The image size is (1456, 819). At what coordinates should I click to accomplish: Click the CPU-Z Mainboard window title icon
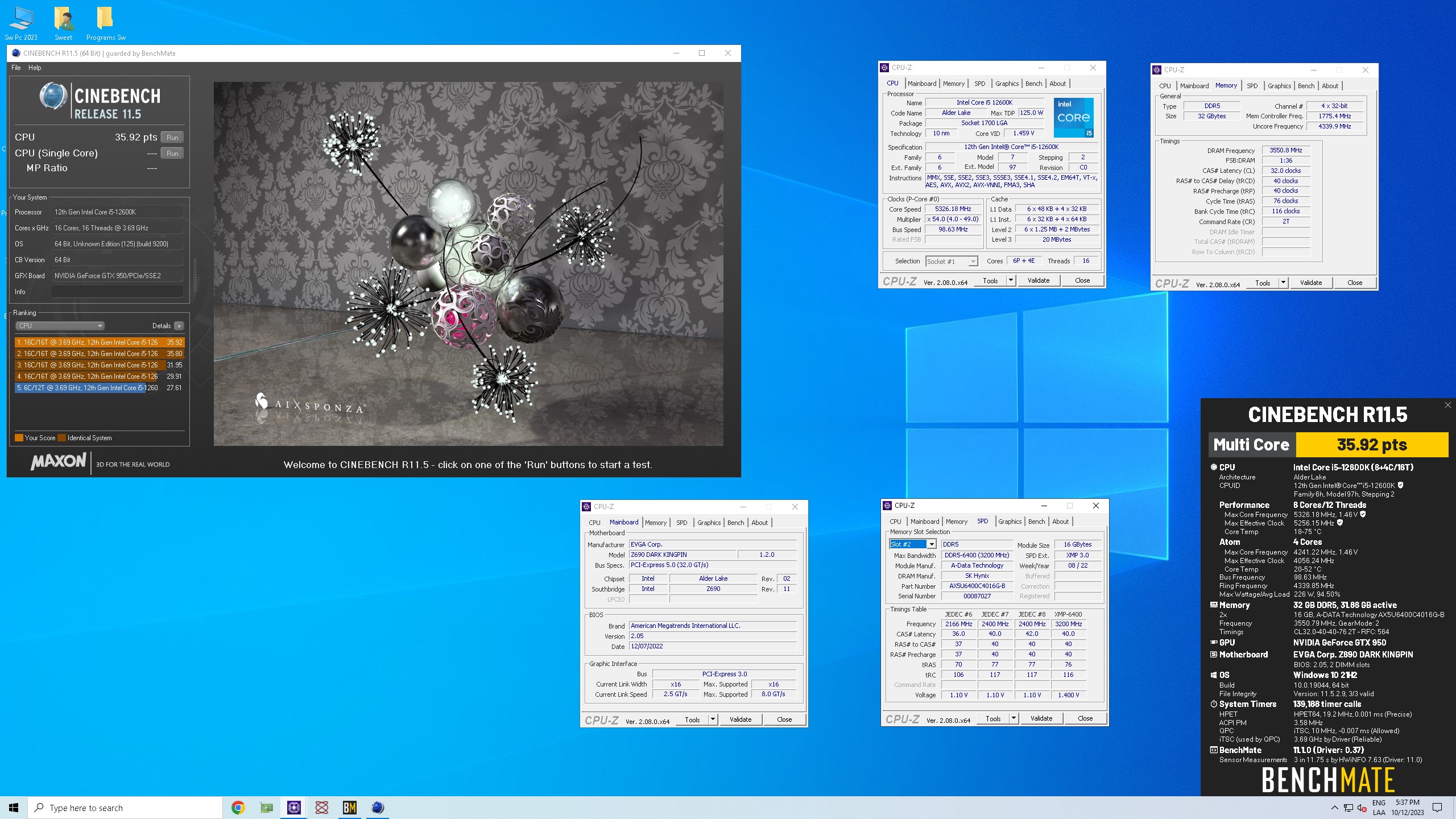[587, 506]
